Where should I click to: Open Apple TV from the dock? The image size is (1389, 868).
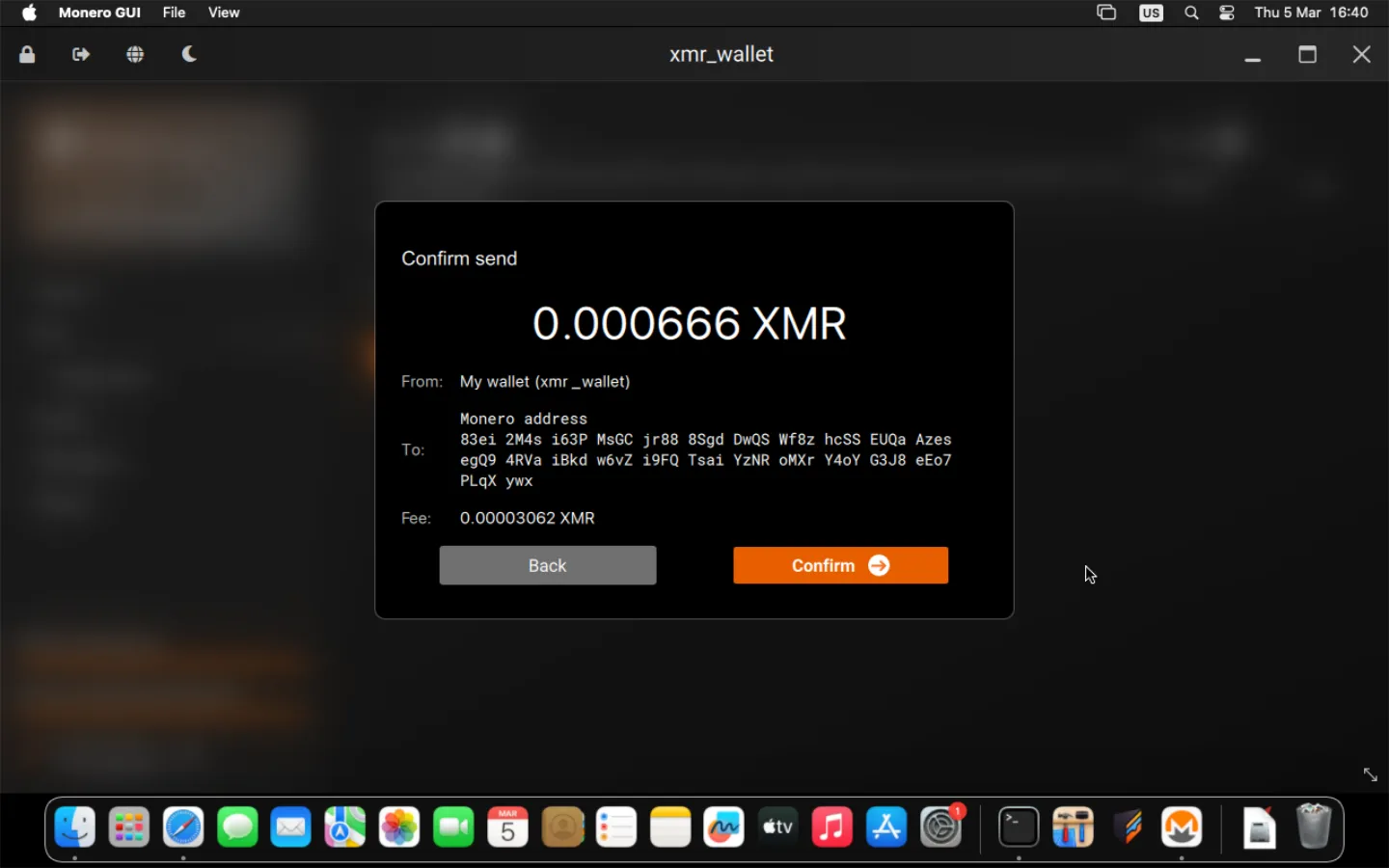(778, 827)
